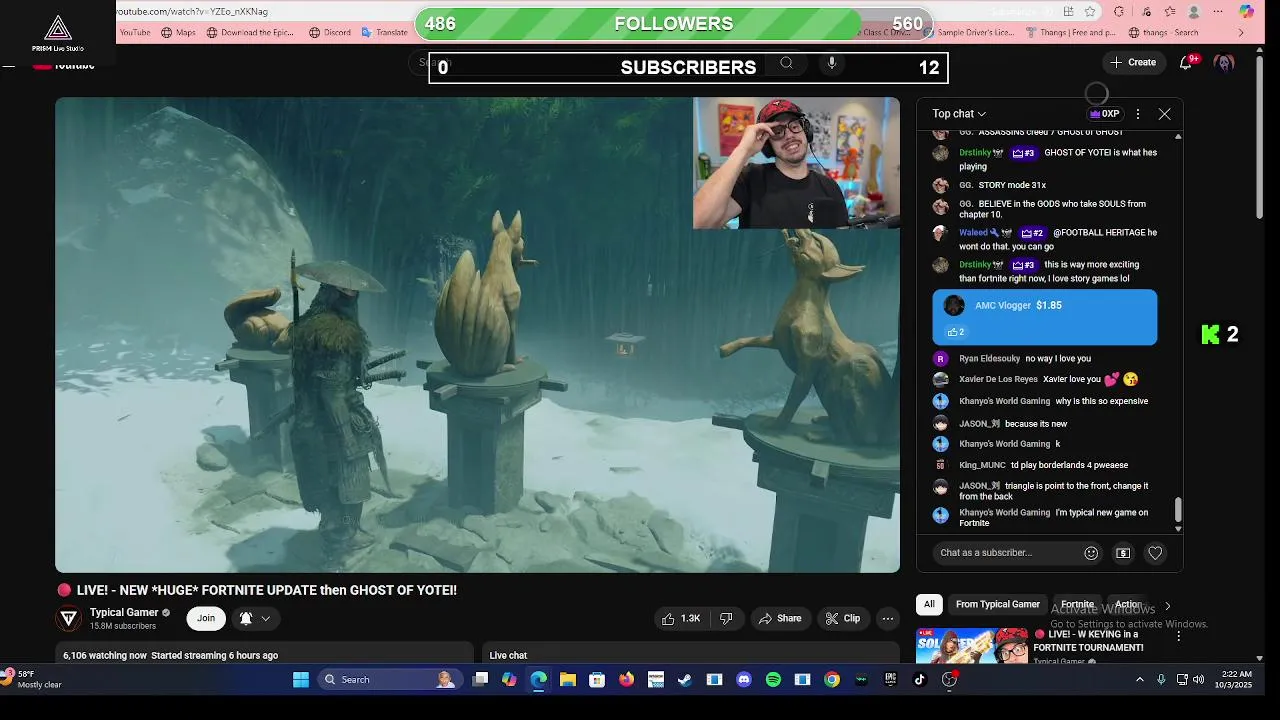Open Google Chrome from the taskbar
Image resolution: width=1280 pixels, height=720 pixels.
832,680
